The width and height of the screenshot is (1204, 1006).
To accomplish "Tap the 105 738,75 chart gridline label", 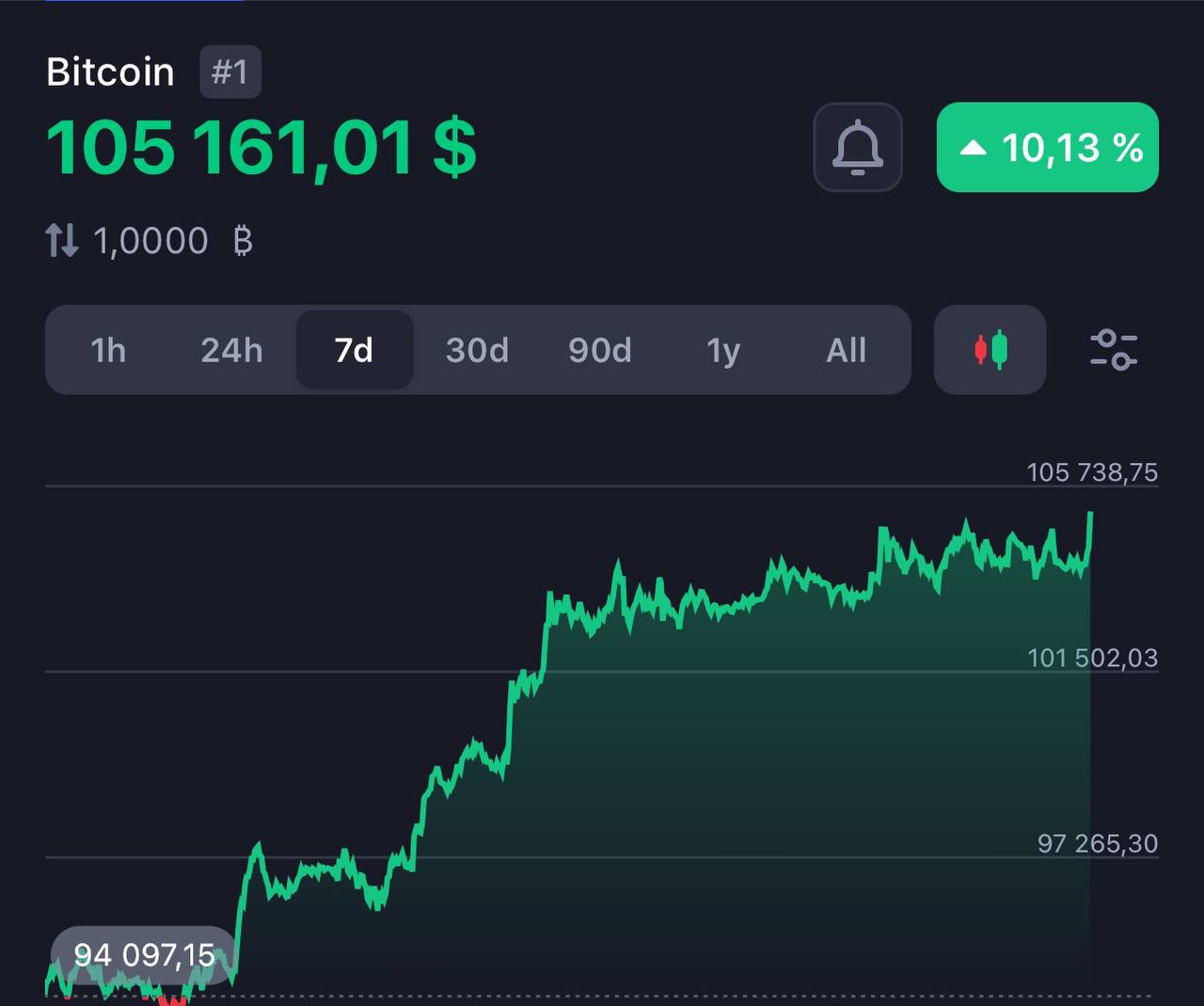I will [1091, 472].
